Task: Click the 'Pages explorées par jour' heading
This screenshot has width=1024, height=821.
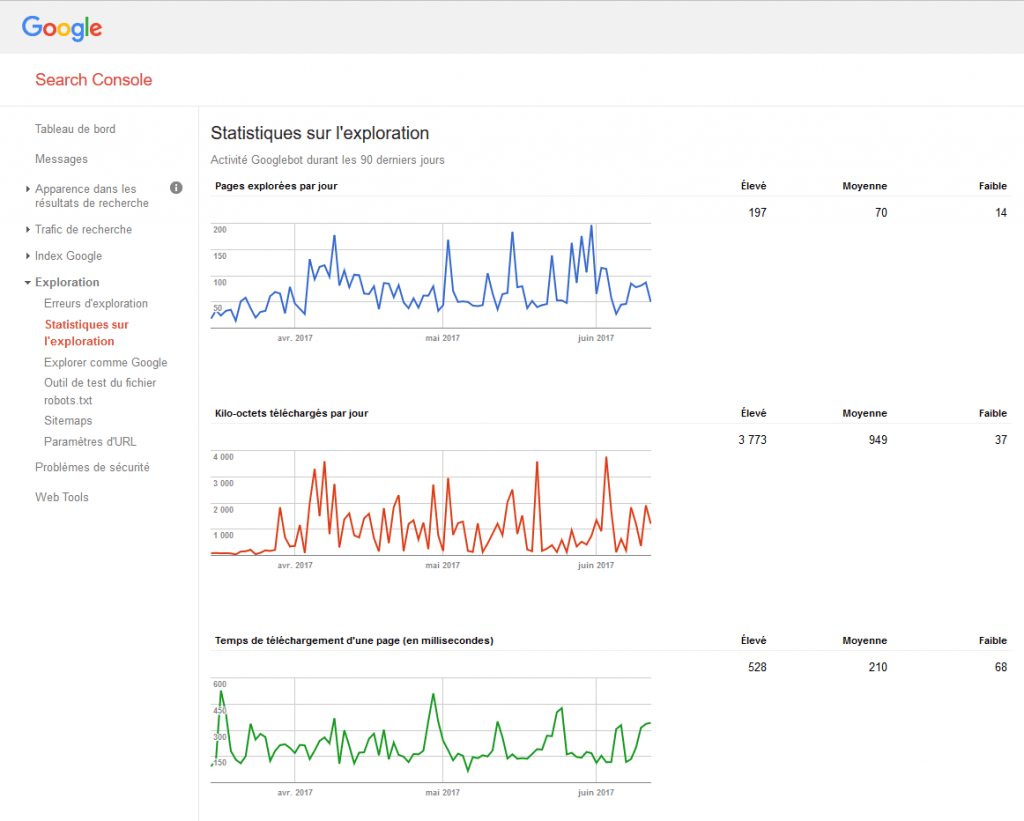Action: tap(276, 186)
